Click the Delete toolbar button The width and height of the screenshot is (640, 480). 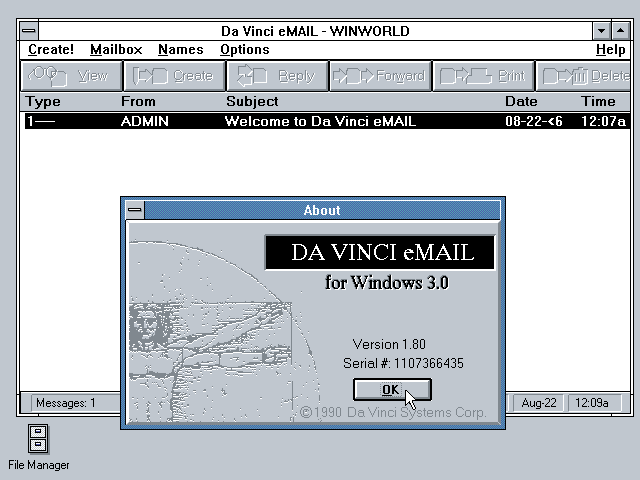pos(583,76)
